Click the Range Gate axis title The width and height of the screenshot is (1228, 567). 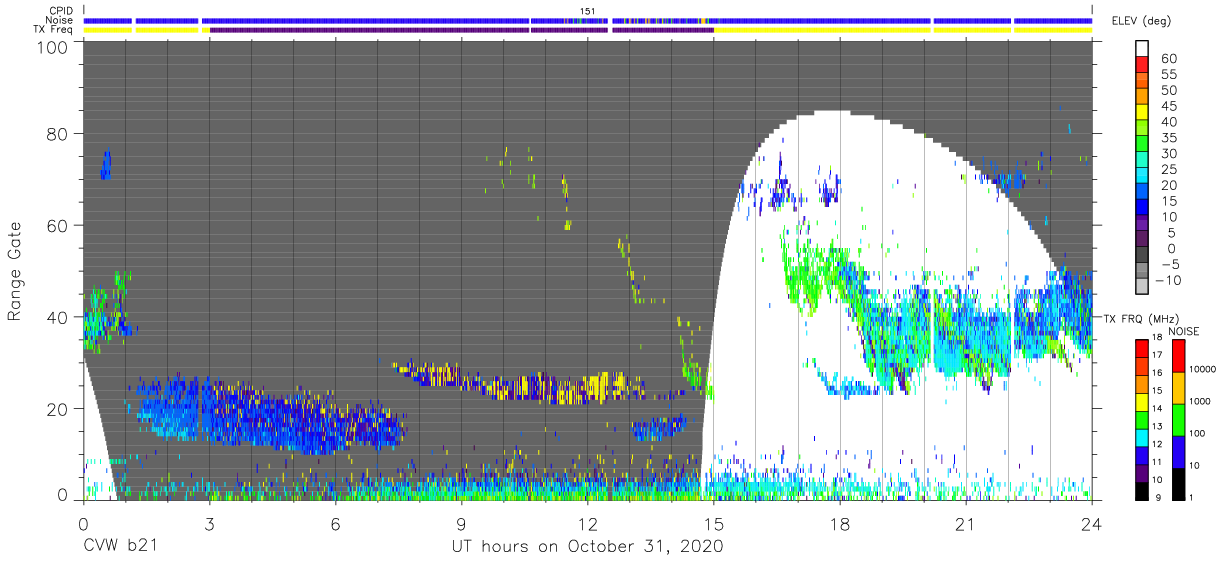point(16,272)
